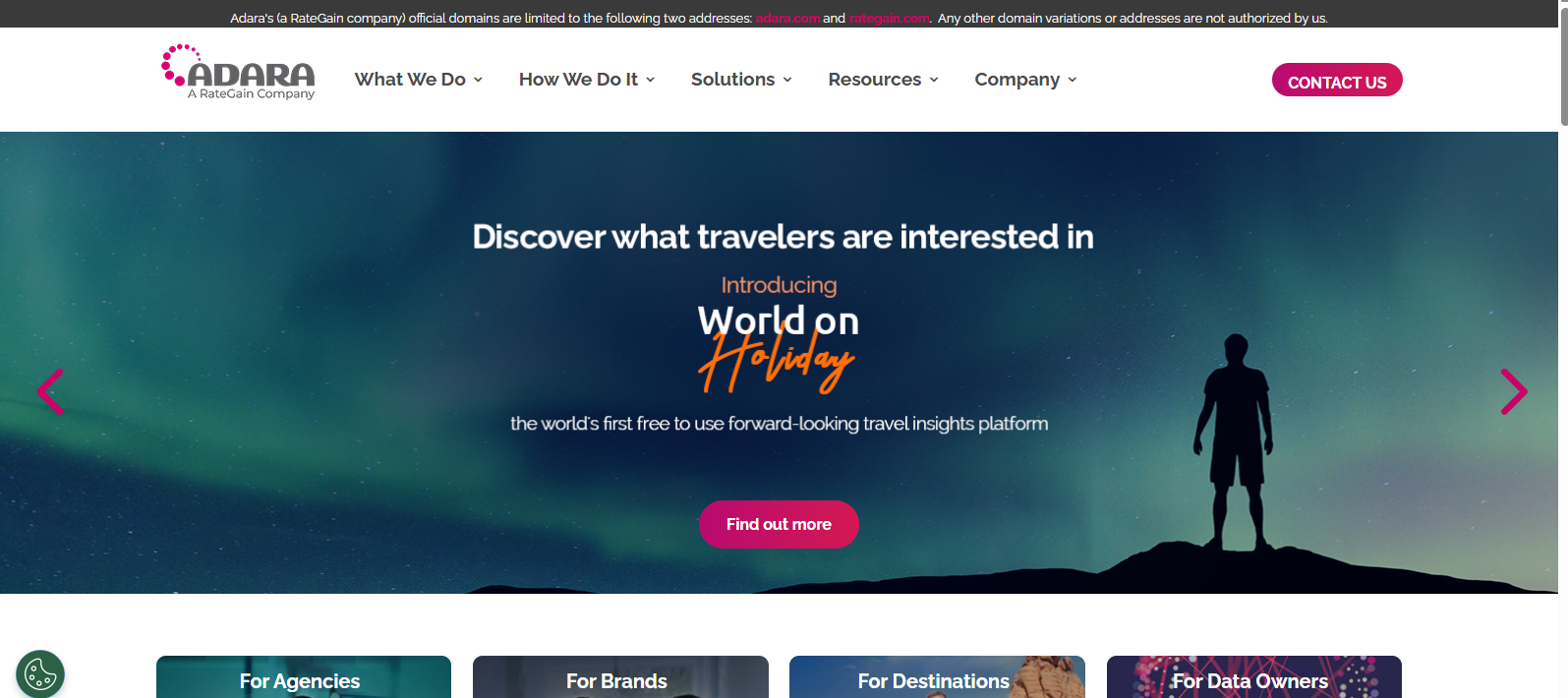Follow the adara.com link in banner
This screenshot has width=1568, height=698.
coord(787,19)
